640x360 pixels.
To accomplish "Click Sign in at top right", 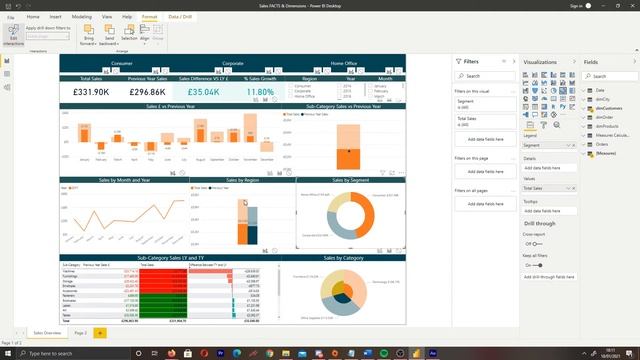I will pyautogui.click(x=576, y=6).
